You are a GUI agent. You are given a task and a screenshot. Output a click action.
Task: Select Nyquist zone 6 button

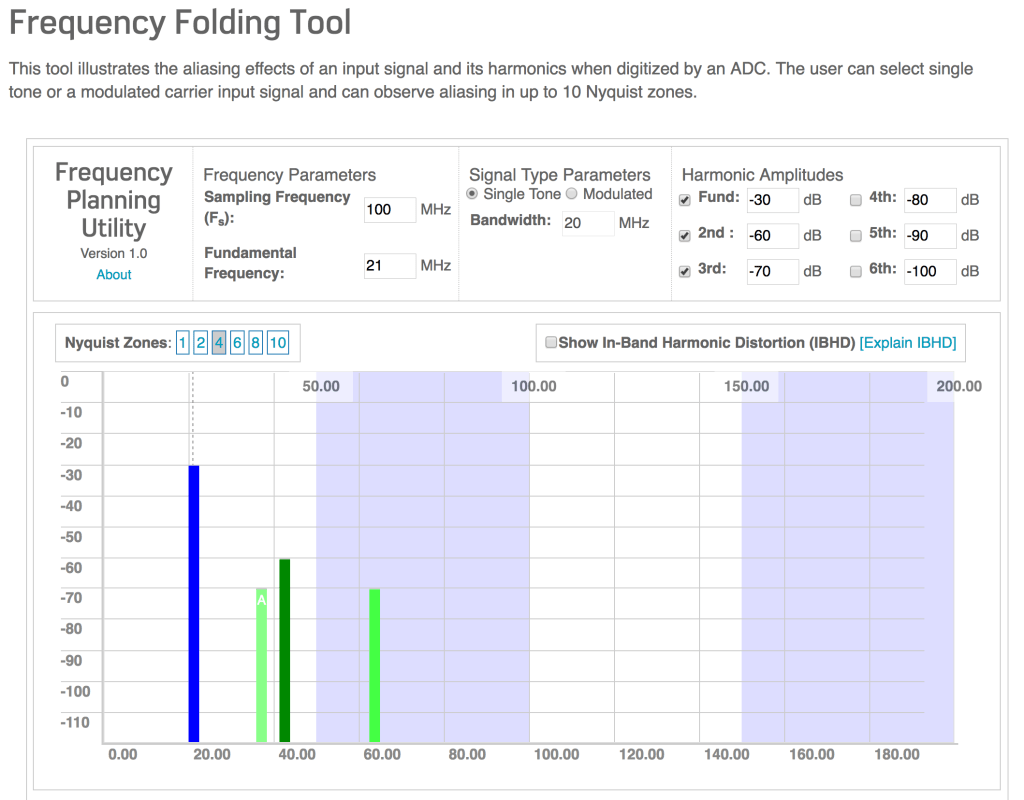237,343
